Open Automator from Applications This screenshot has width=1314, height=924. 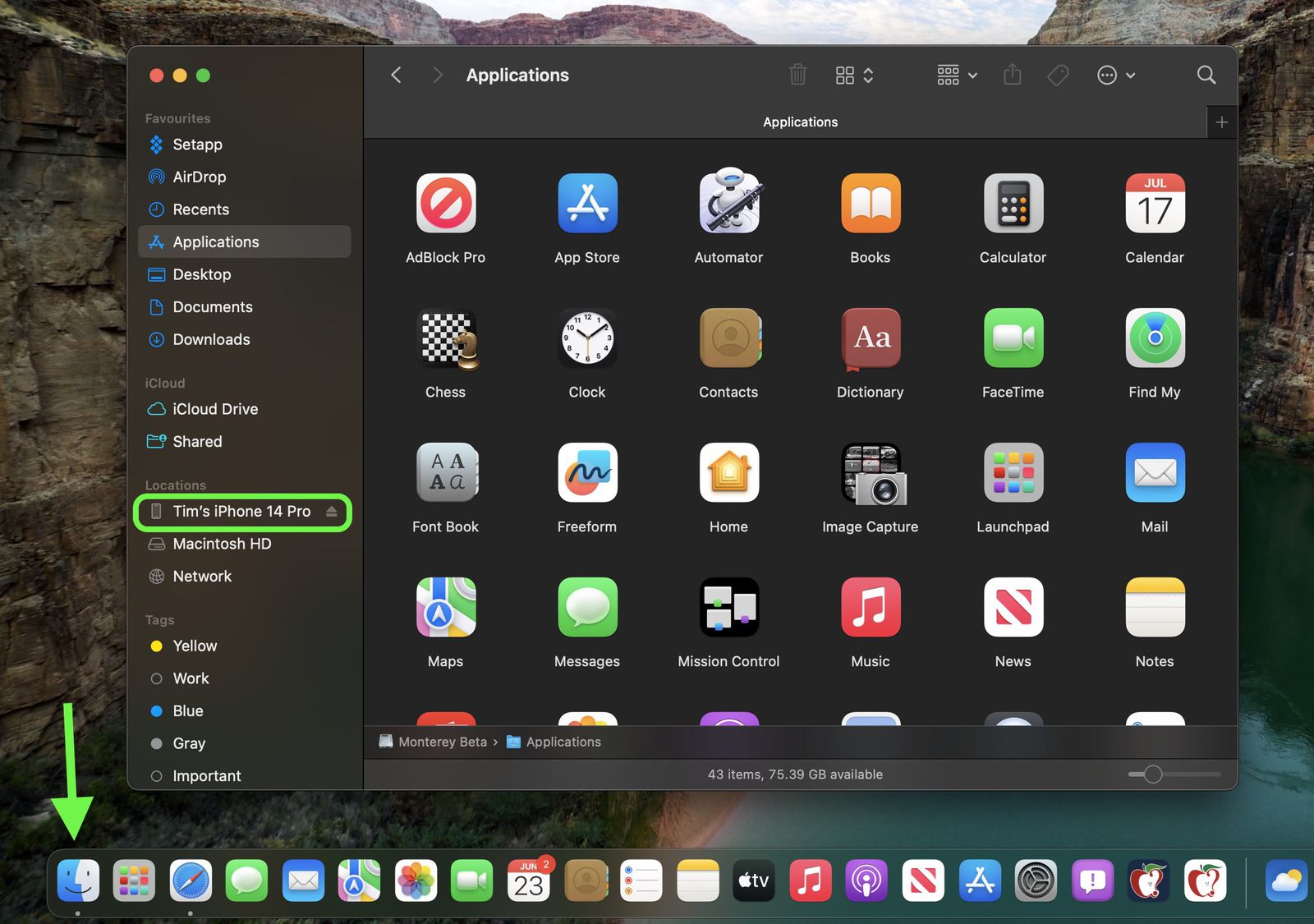pyautogui.click(x=728, y=203)
